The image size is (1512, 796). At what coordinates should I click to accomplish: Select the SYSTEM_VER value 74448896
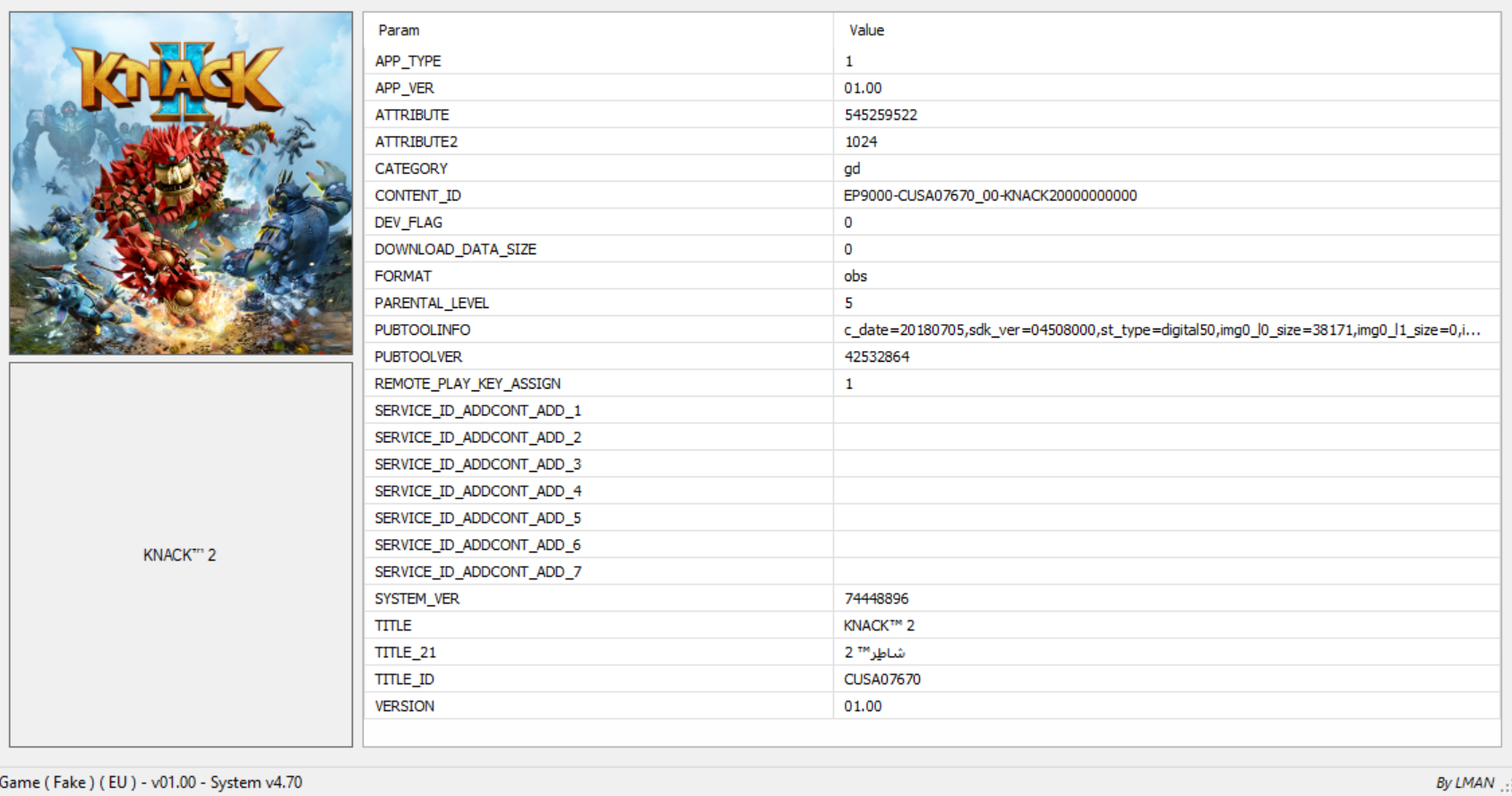(876, 598)
